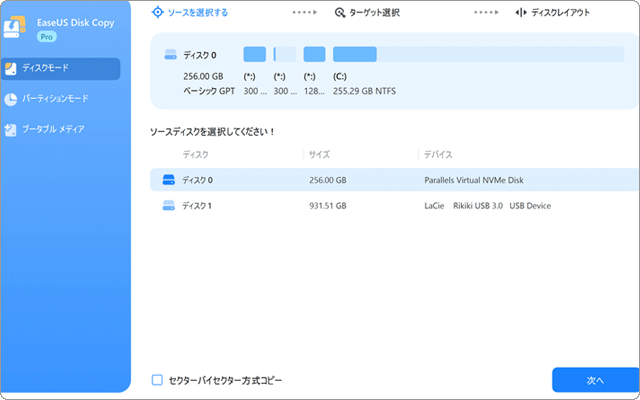Click the drive icon in the ディスク 0 list row
This screenshot has width=640, height=400.
tap(169, 180)
